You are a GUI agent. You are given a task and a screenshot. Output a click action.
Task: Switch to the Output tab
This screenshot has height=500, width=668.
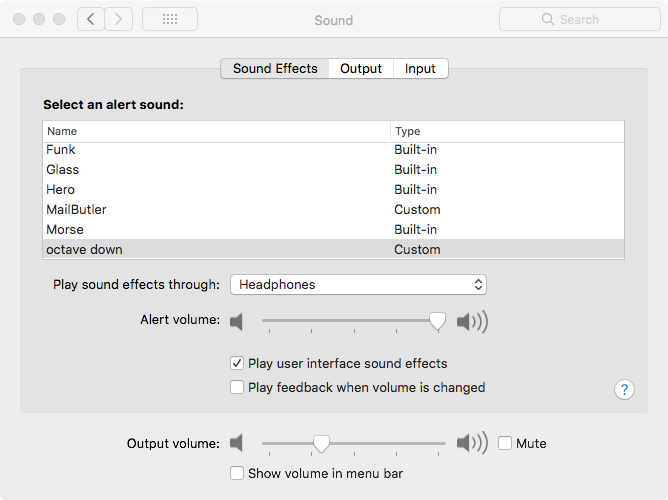(x=361, y=69)
